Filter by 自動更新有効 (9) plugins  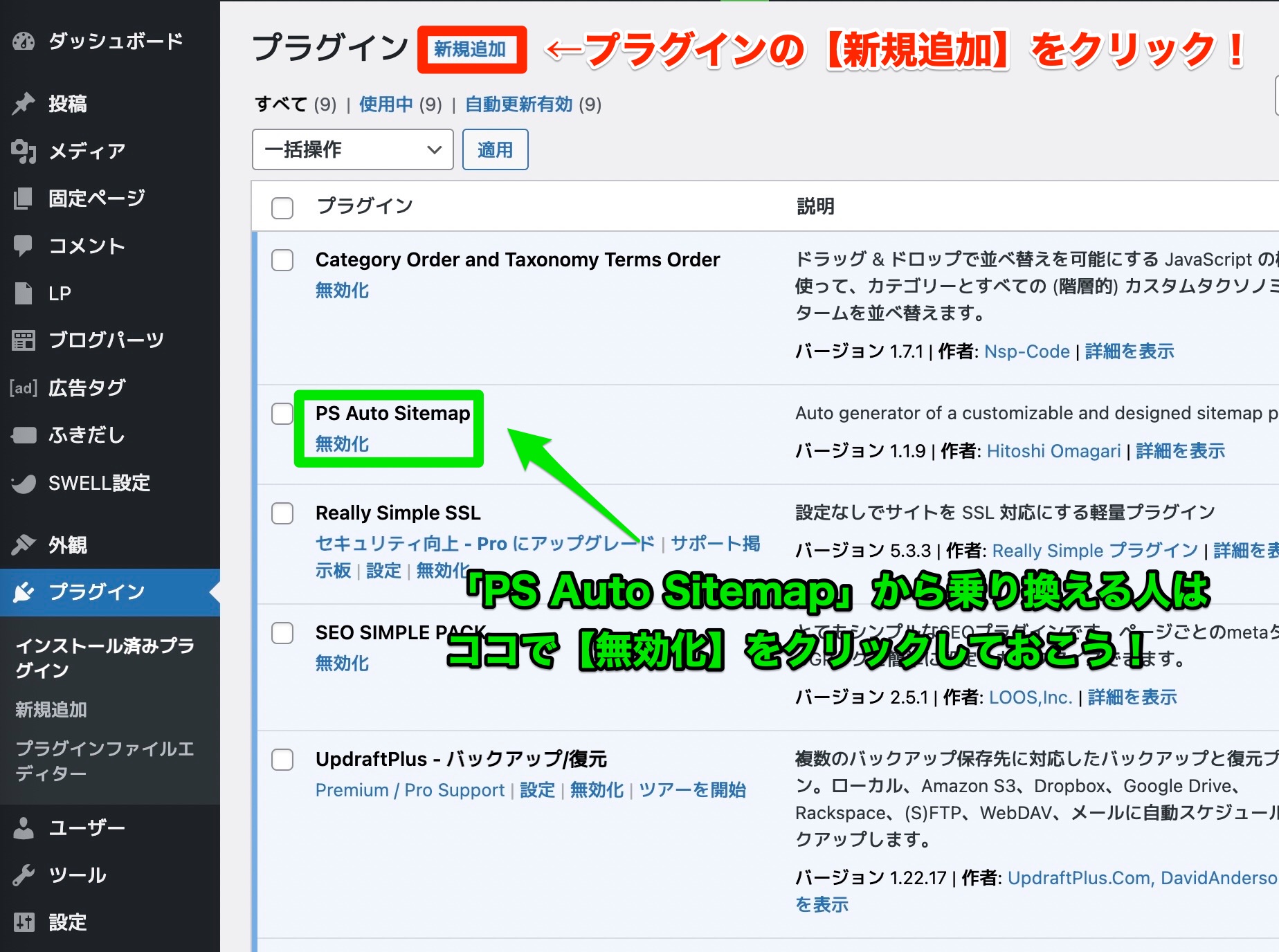[534, 104]
